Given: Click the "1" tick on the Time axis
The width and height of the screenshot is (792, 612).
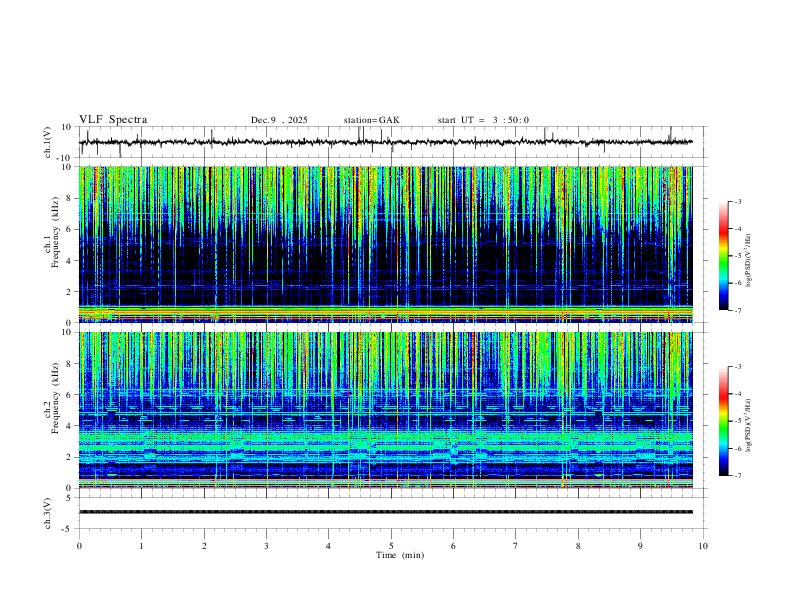Looking at the screenshot, I should click(x=141, y=546).
